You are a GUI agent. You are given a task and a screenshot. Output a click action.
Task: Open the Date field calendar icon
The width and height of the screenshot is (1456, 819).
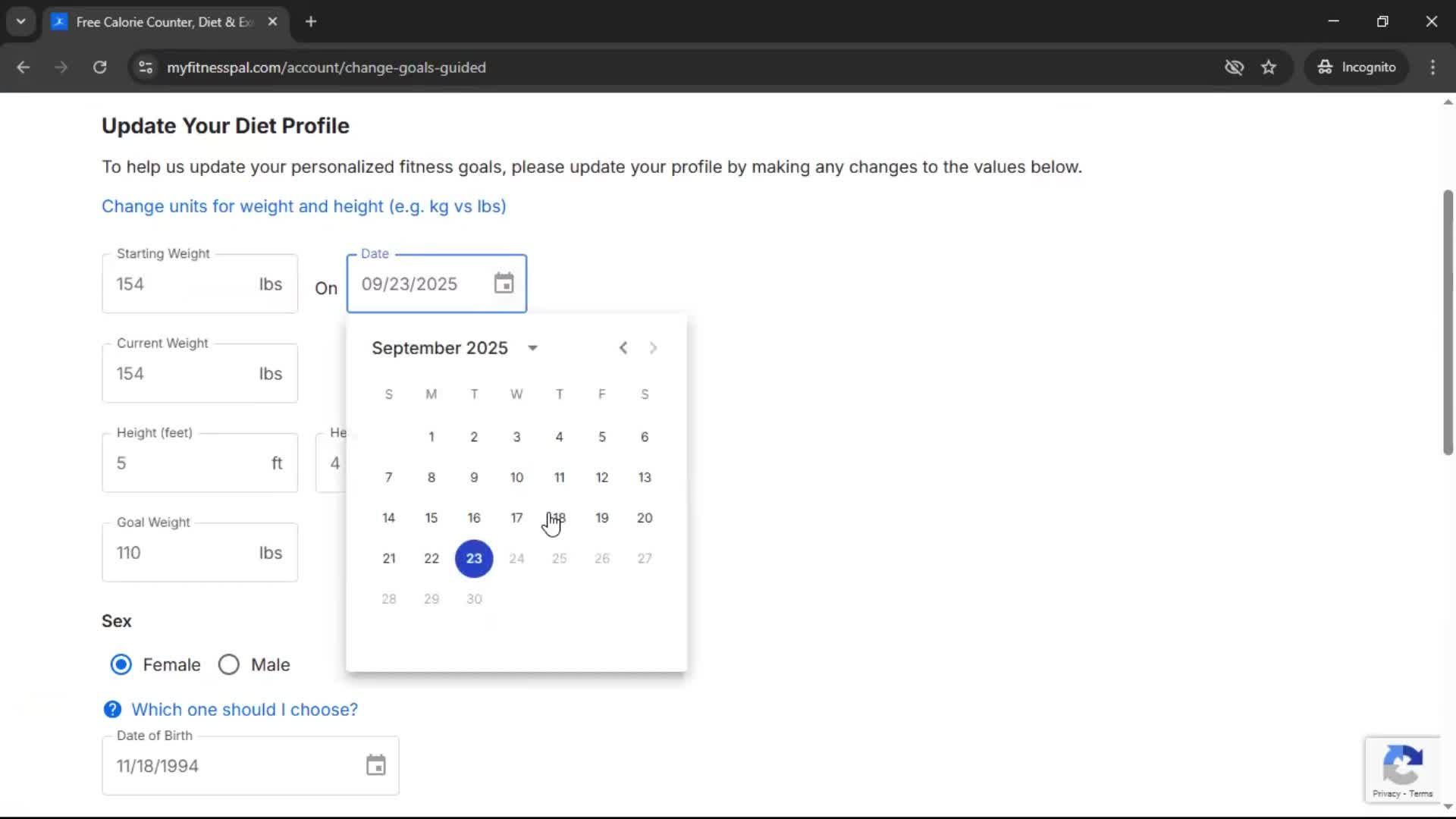point(504,284)
